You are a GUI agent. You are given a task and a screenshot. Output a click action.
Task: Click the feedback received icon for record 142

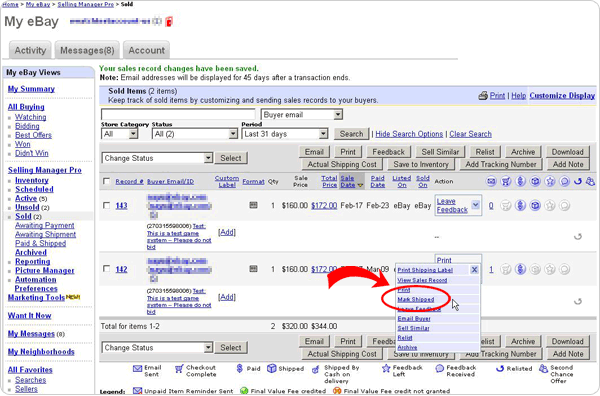pos(564,269)
